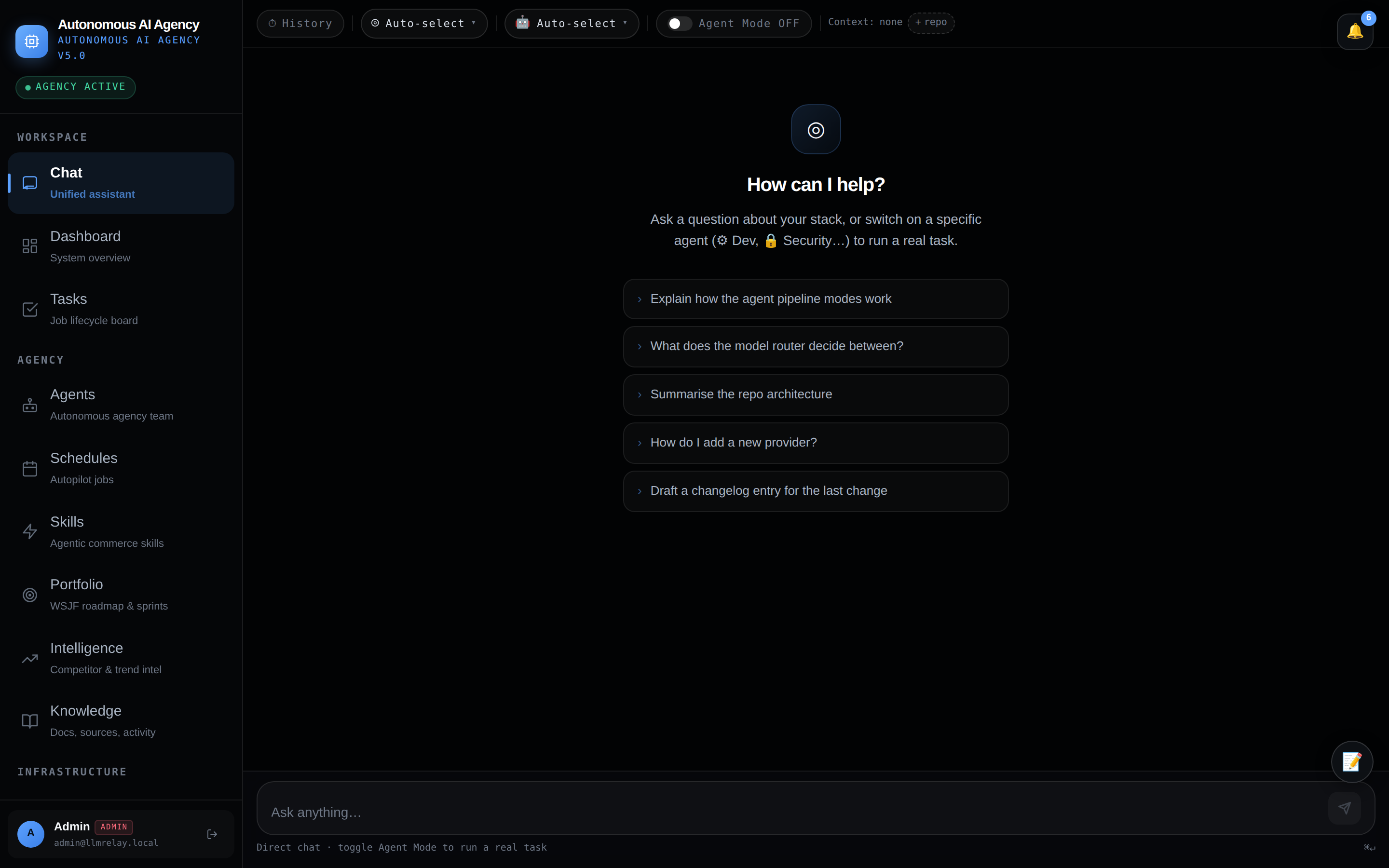Open Skills agentic commerce skills
This screenshot has height=868, width=1389.
[x=121, y=531]
